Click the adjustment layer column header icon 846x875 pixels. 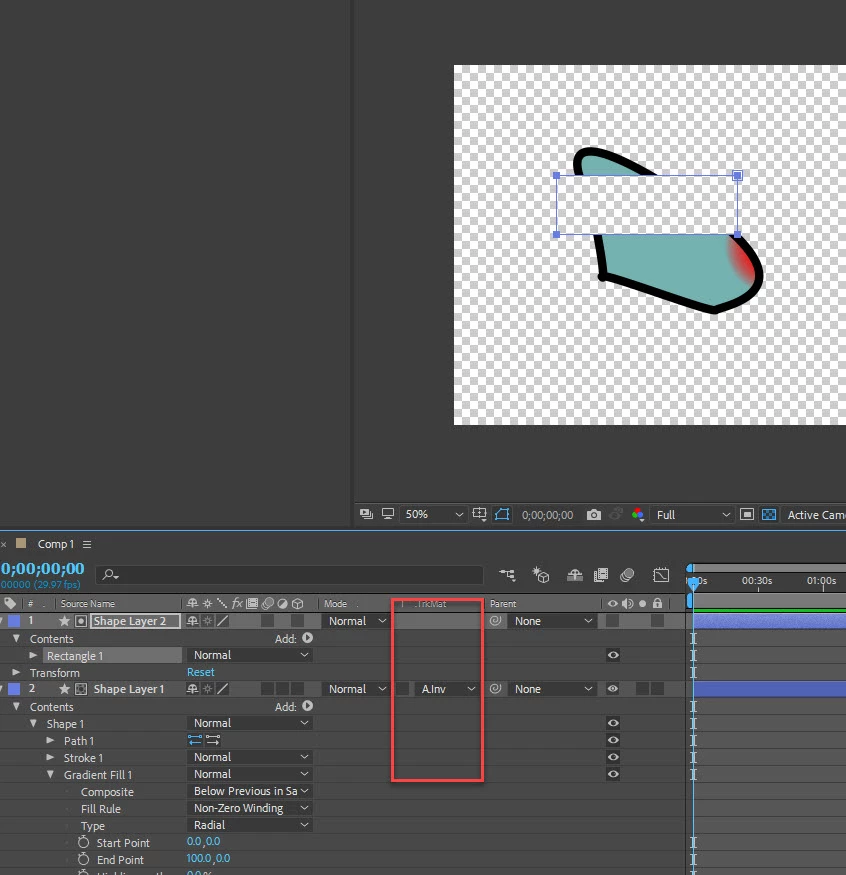tap(282, 603)
